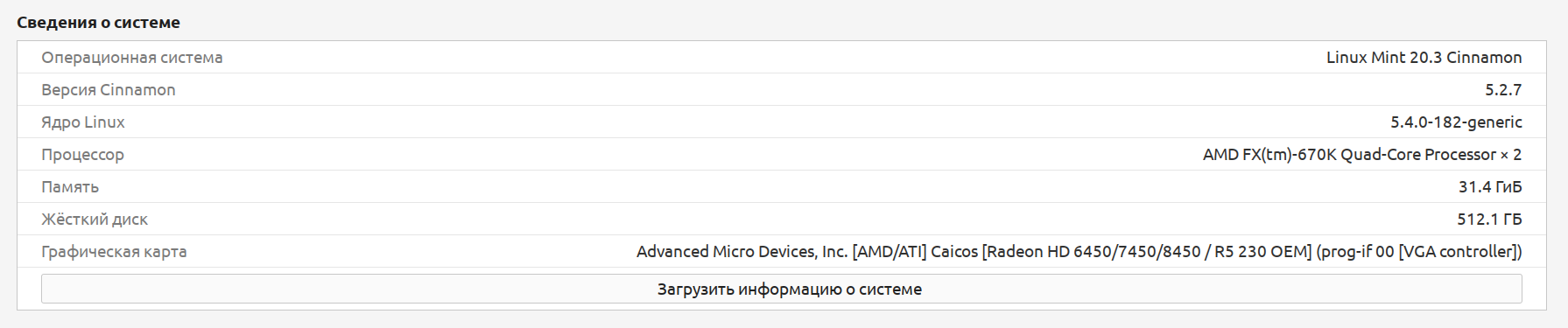This screenshot has width=1568, height=328.
Task: Select the Cinnamon version 5.2.7 value
Action: [x=1503, y=90]
